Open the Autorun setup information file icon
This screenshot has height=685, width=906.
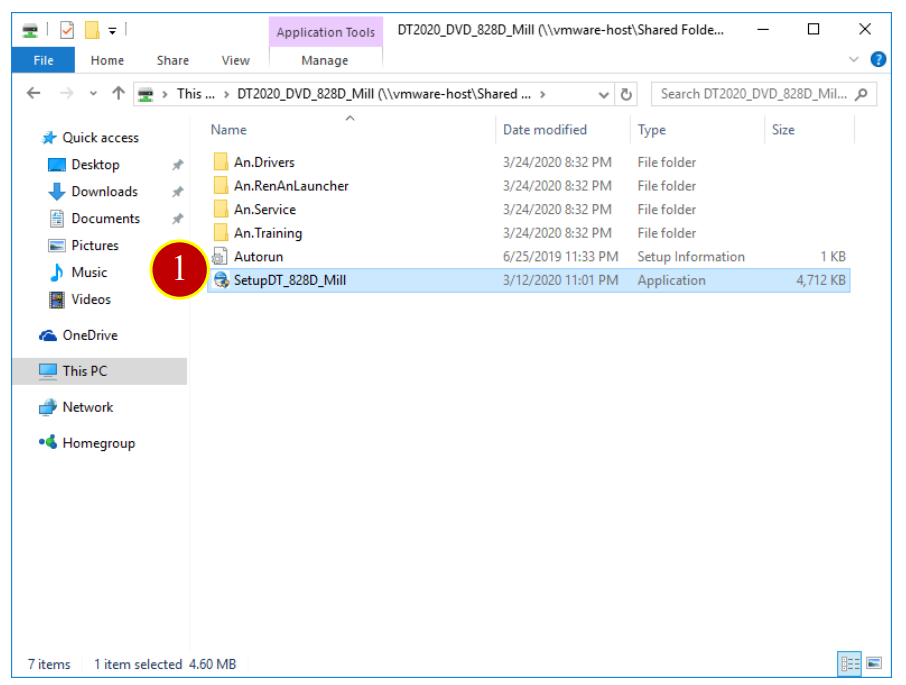point(220,256)
